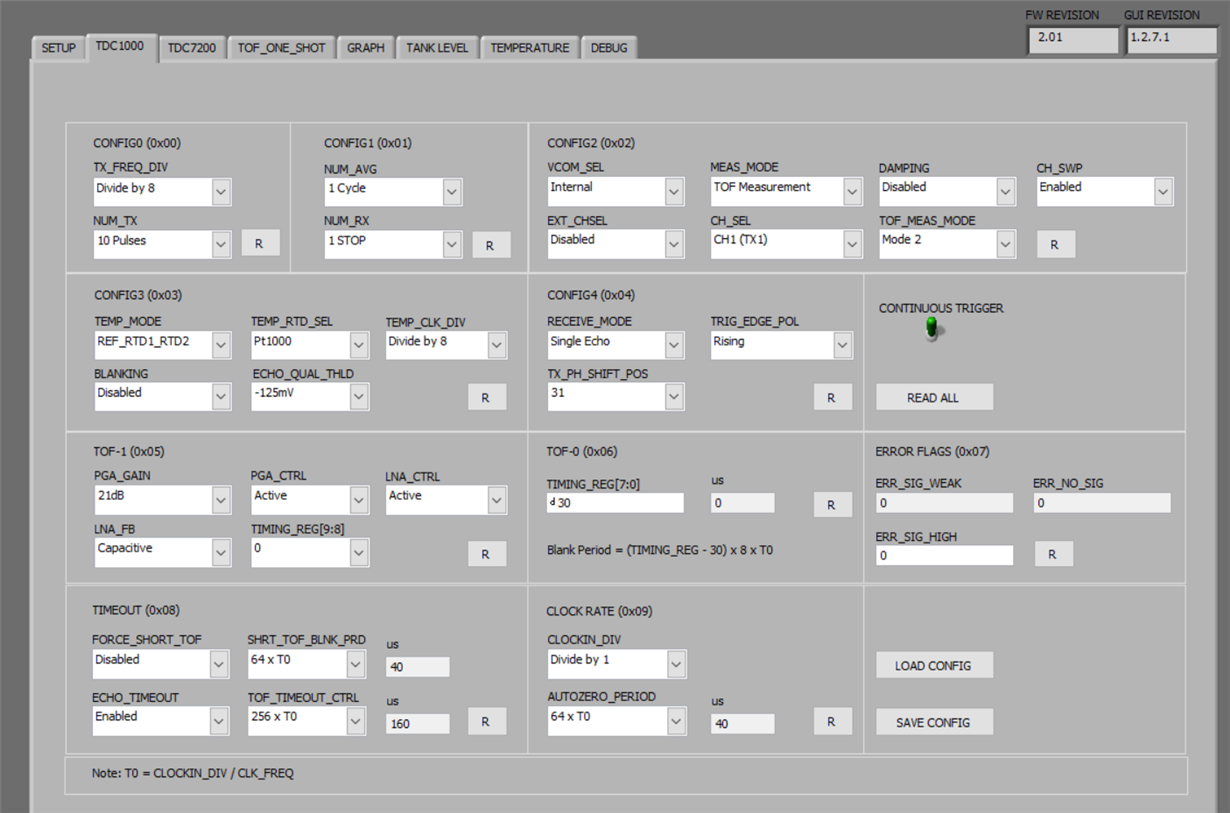Go to the DEBUG tab
Viewport: 1230px width, 813px height.
pyautogui.click(x=610, y=48)
